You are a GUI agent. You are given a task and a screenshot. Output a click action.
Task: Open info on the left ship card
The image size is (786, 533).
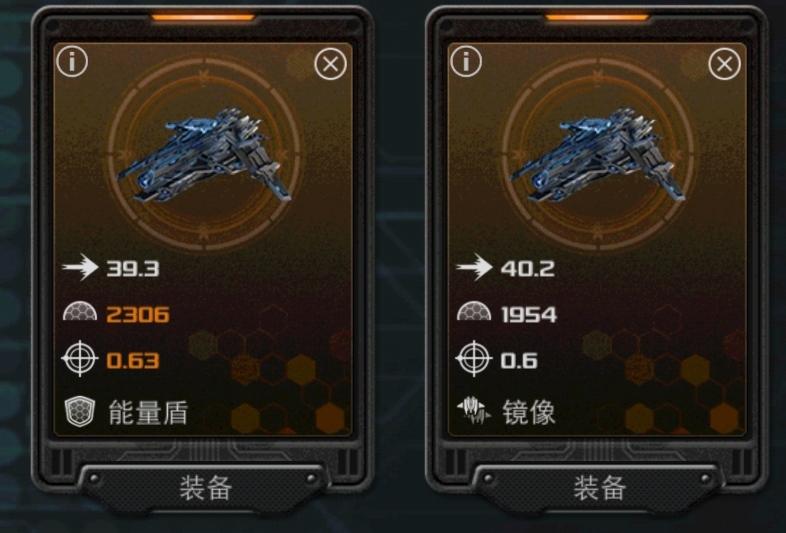(x=72, y=62)
